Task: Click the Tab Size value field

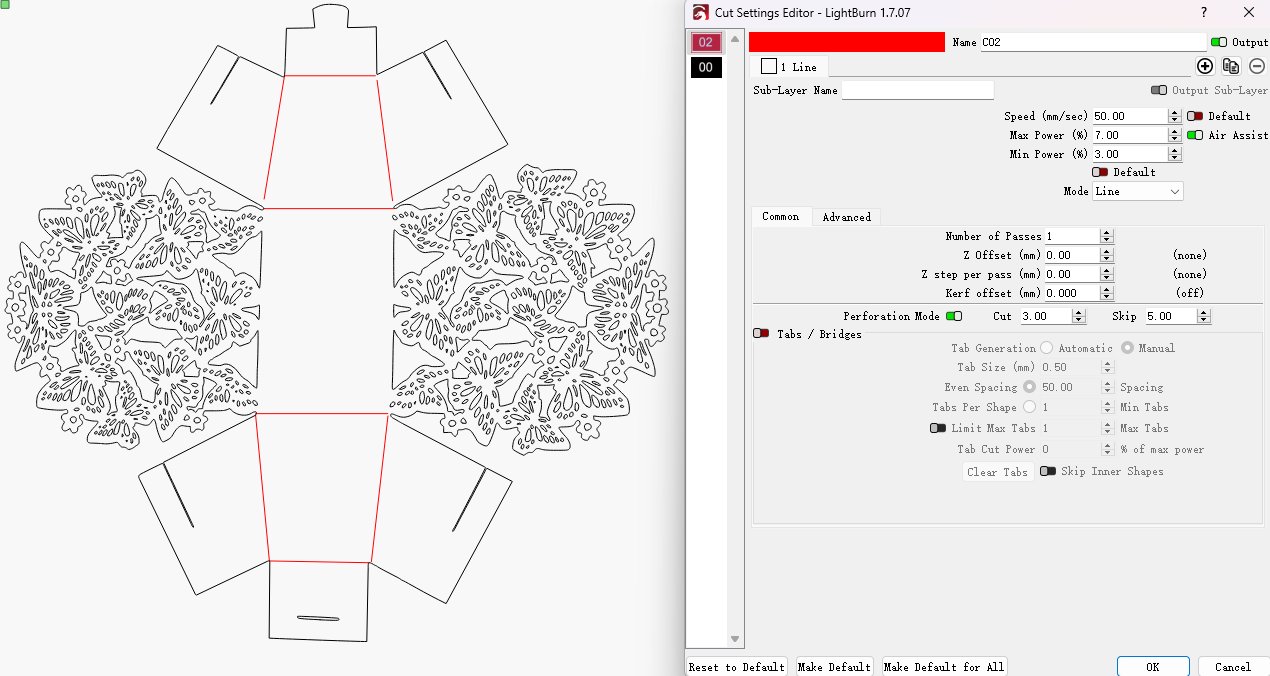Action: pos(1070,367)
